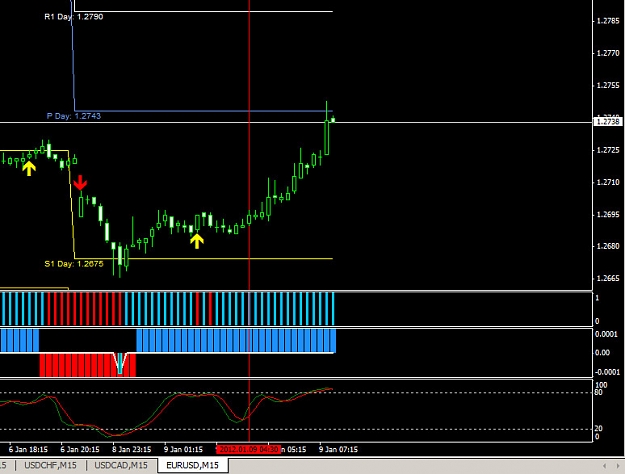Click the 1.2695 price scale value
This screenshot has width=625, height=474.
(x=608, y=214)
